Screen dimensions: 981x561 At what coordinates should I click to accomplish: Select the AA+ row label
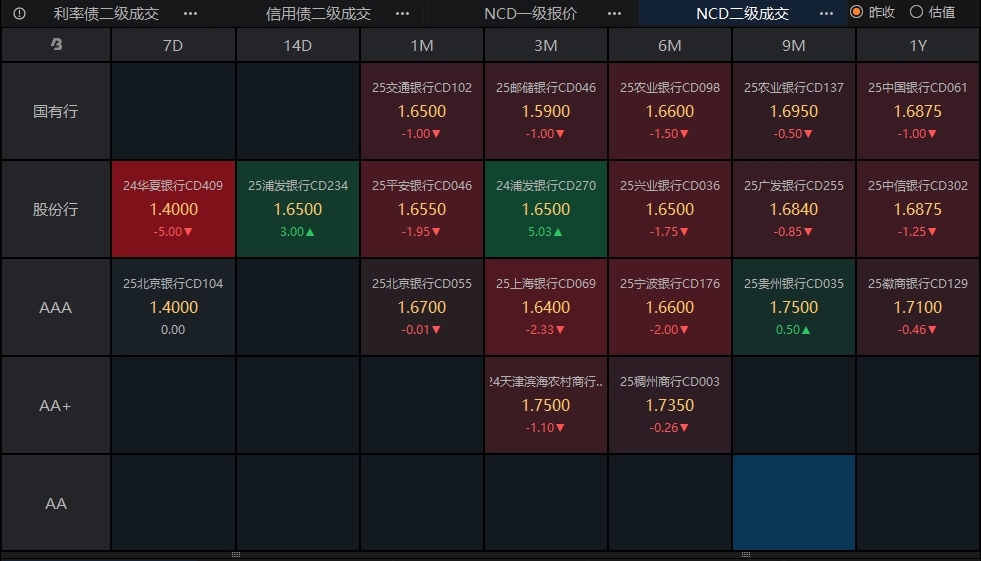56,405
